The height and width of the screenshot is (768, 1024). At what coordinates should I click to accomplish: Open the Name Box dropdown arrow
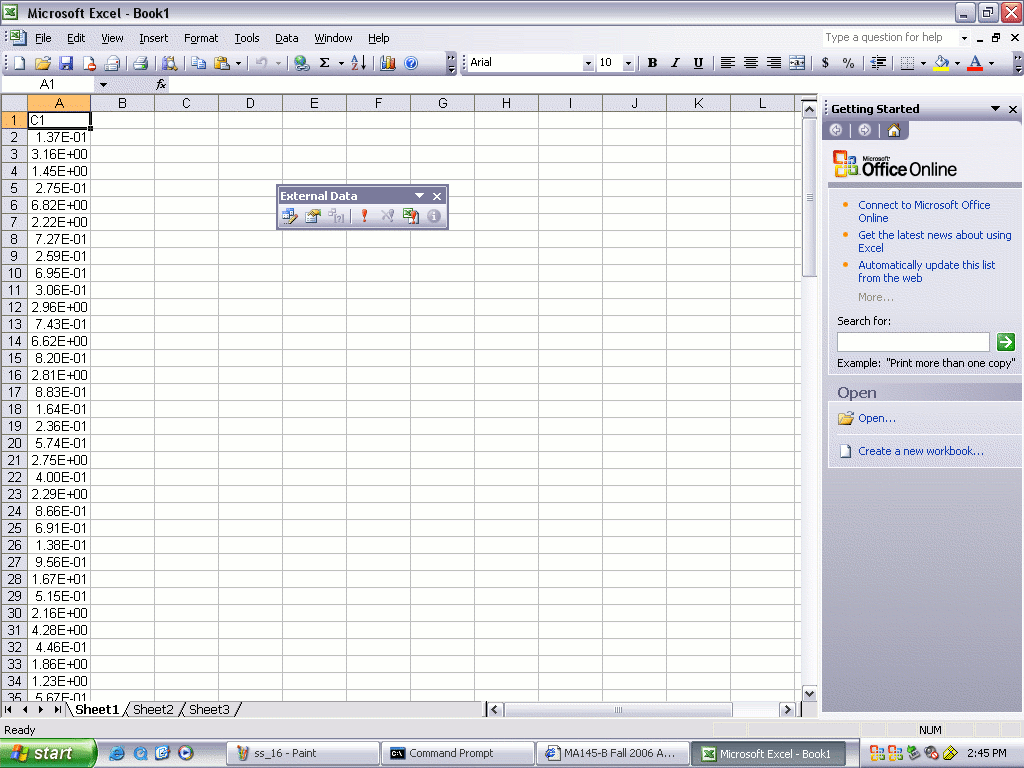tap(103, 85)
